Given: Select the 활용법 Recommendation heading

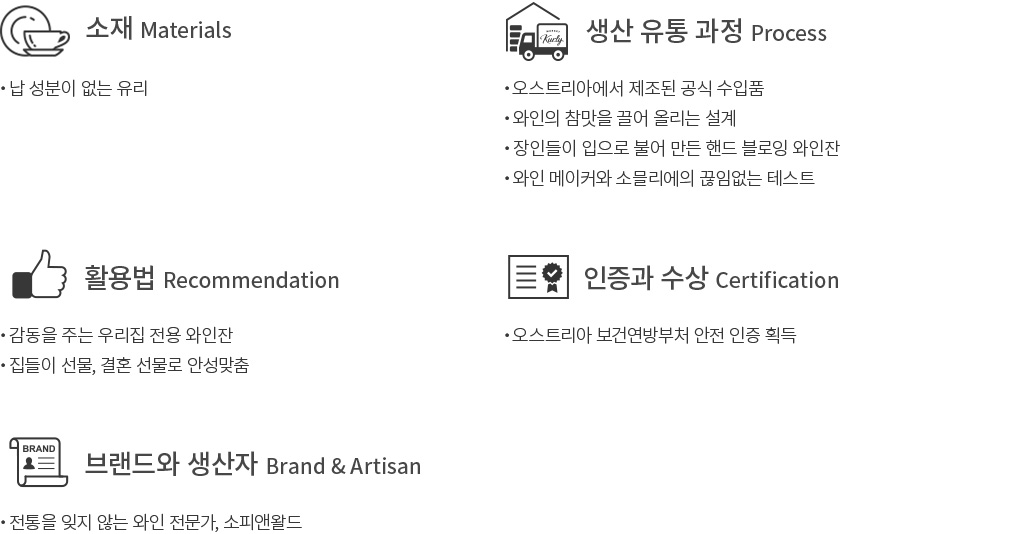Looking at the screenshot, I should coord(212,279).
